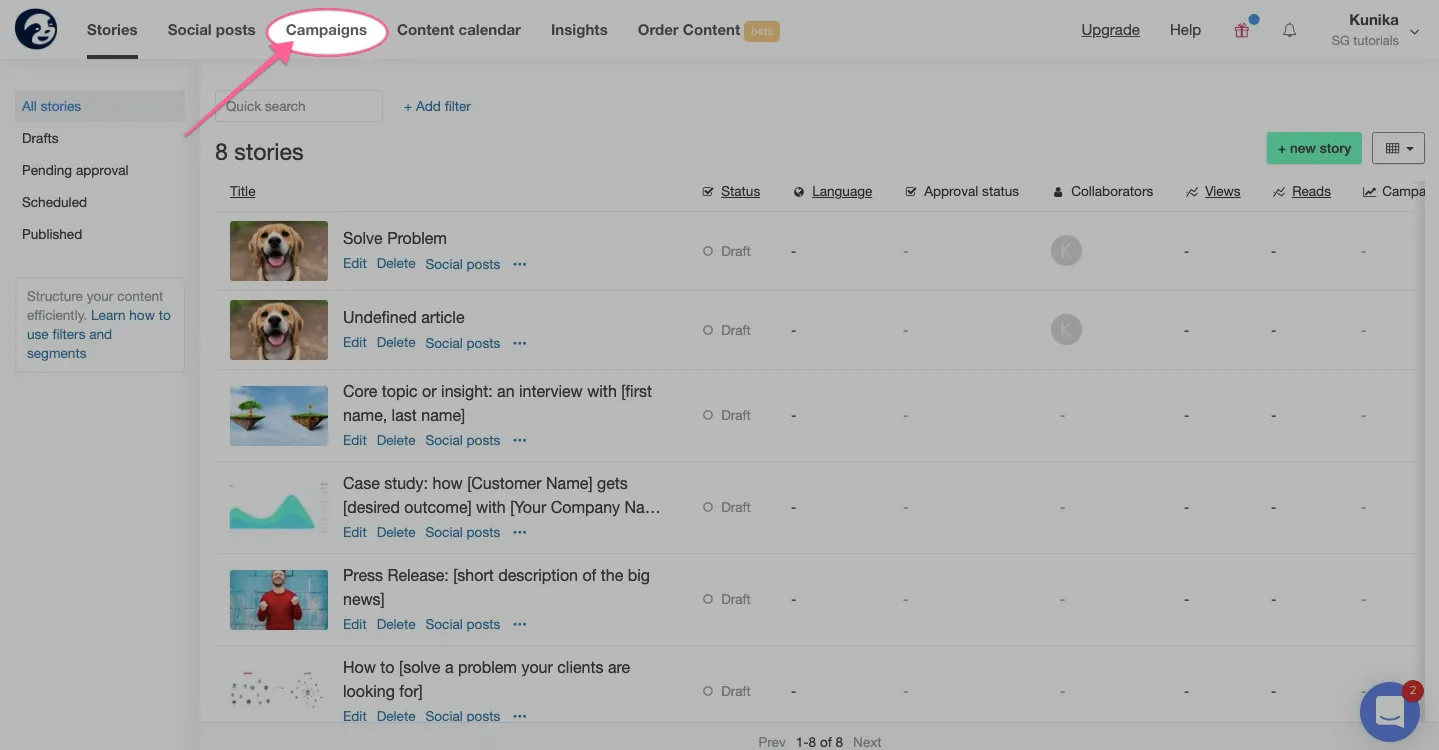Open more options for How to story

click(520, 716)
